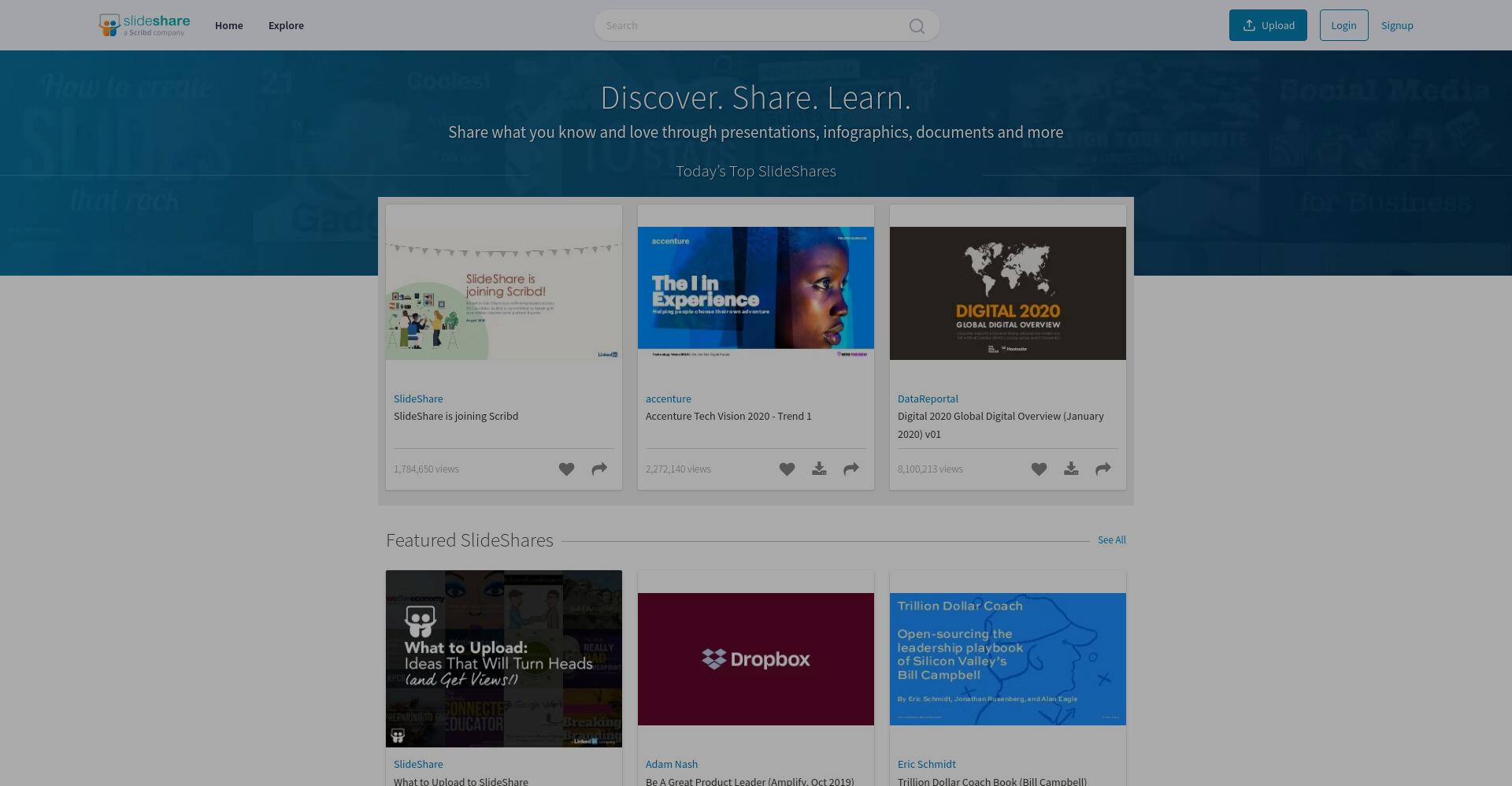The width and height of the screenshot is (1512, 786).
Task: Click the SlideShare logo
Action: (144, 25)
